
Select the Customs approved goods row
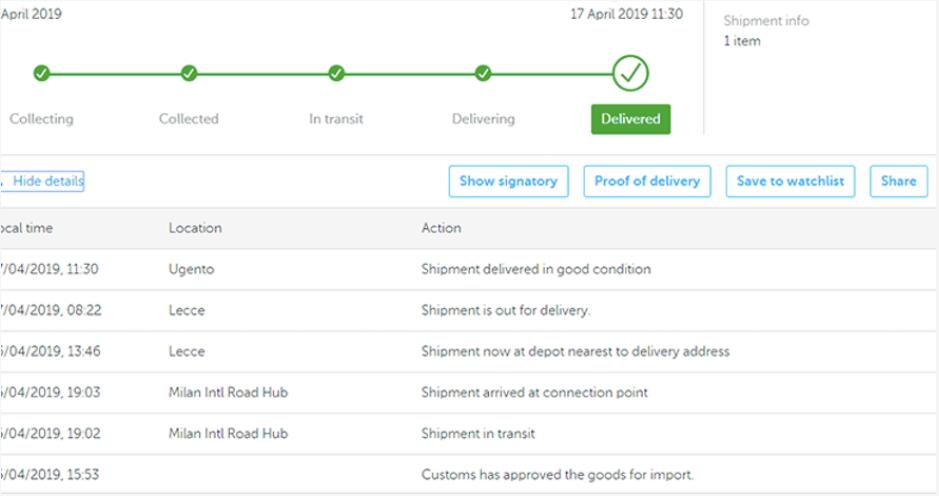click(468, 475)
